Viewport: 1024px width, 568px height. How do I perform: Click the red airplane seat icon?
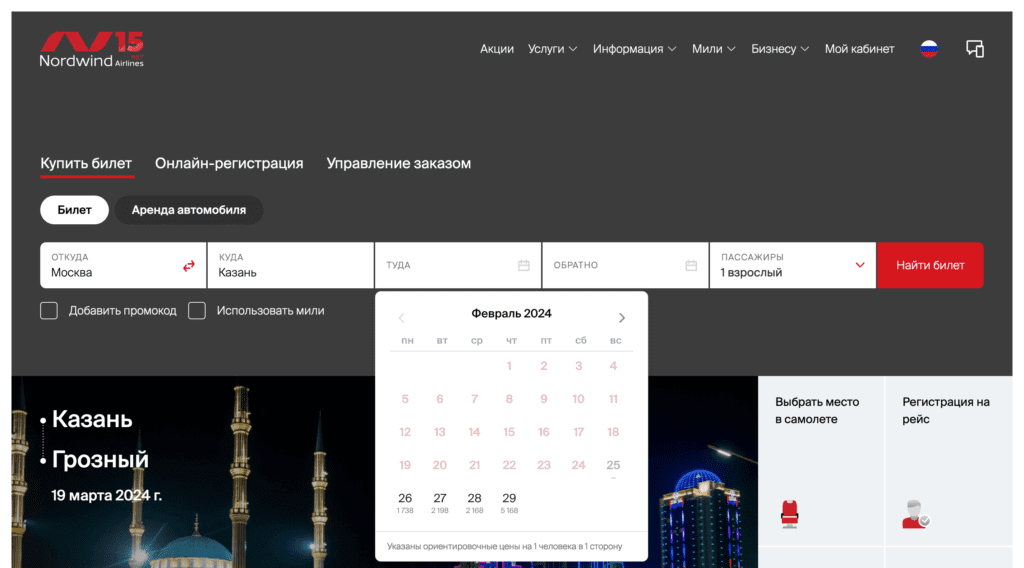tap(790, 514)
